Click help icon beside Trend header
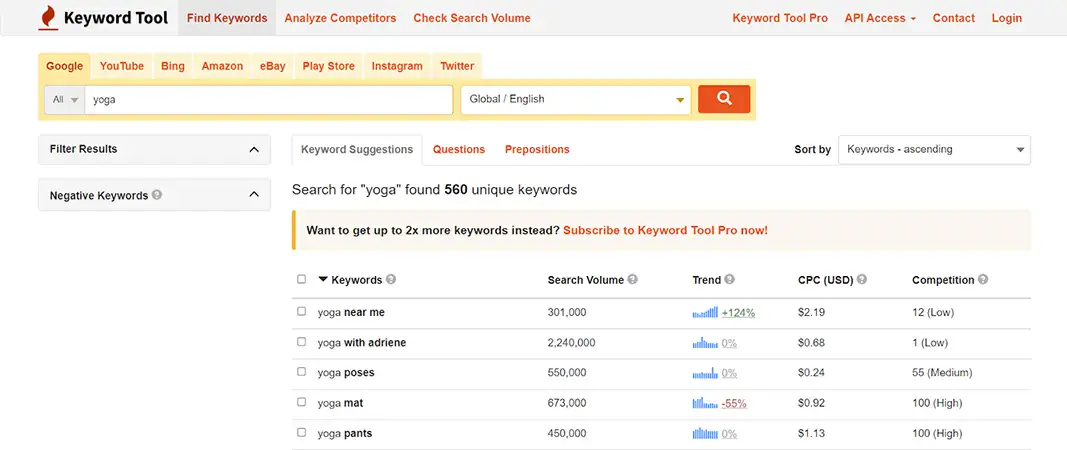Screen dimensions: 1067x450 [730, 280]
